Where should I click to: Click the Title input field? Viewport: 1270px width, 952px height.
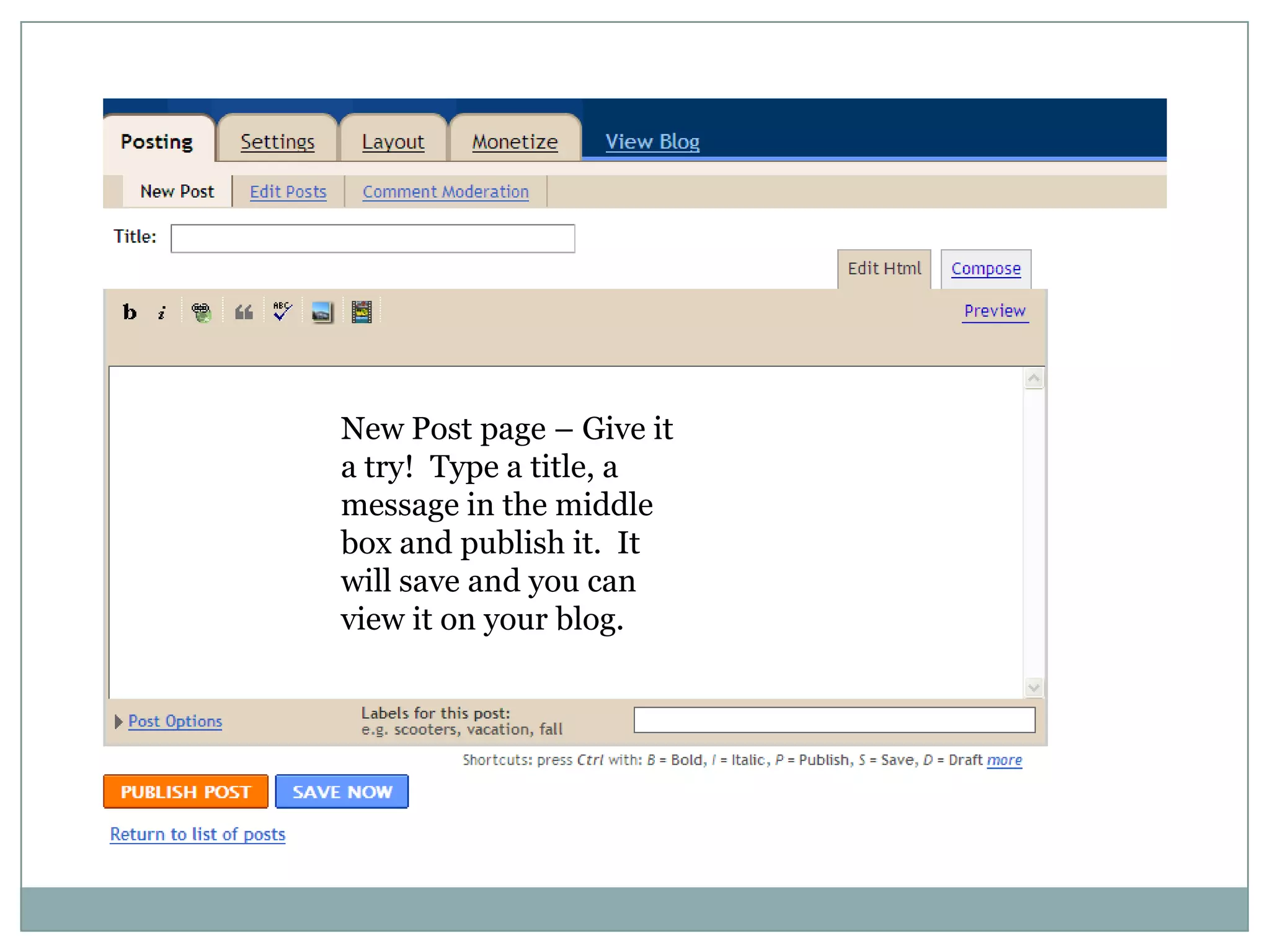pyautogui.click(x=373, y=239)
